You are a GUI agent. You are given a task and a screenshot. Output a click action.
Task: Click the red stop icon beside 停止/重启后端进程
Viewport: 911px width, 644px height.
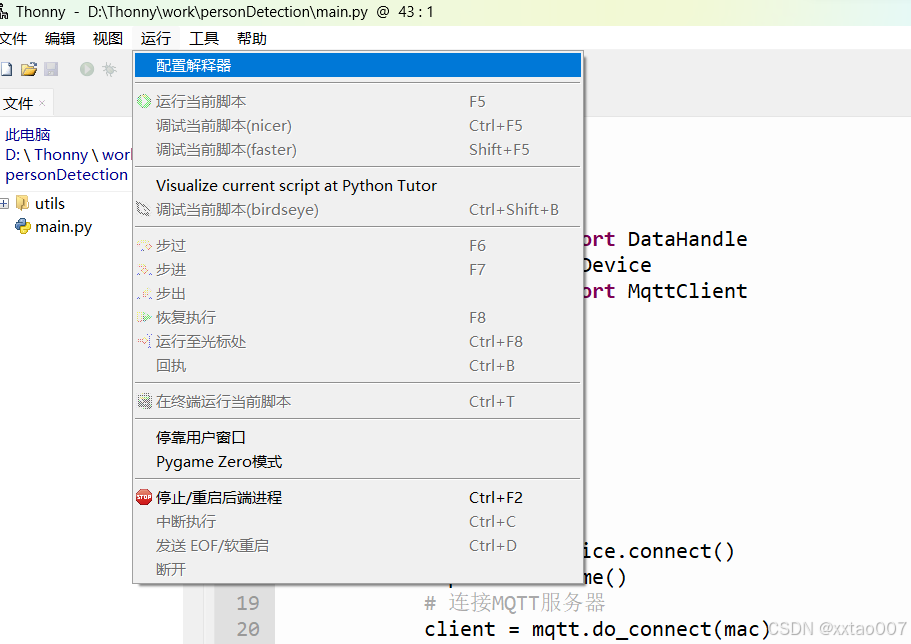(x=145, y=497)
